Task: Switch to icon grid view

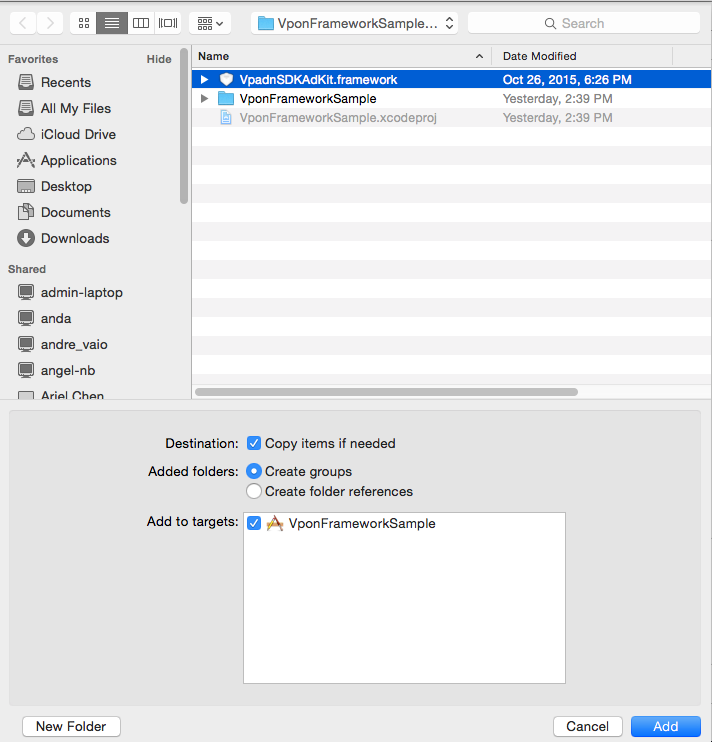Action: (x=84, y=23)
